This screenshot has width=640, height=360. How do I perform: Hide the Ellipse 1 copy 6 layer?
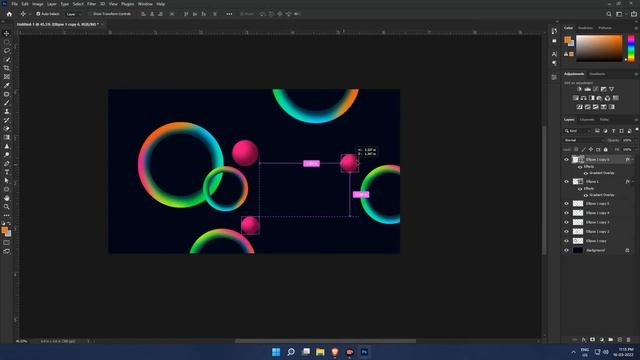567,160
